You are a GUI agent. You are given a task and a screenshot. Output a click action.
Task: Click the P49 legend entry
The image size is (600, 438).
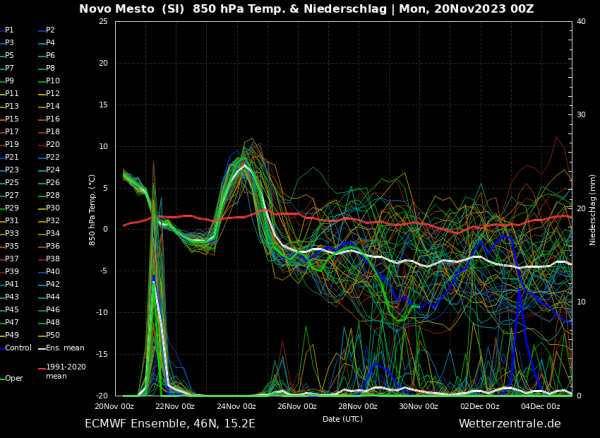click(9, 335)
